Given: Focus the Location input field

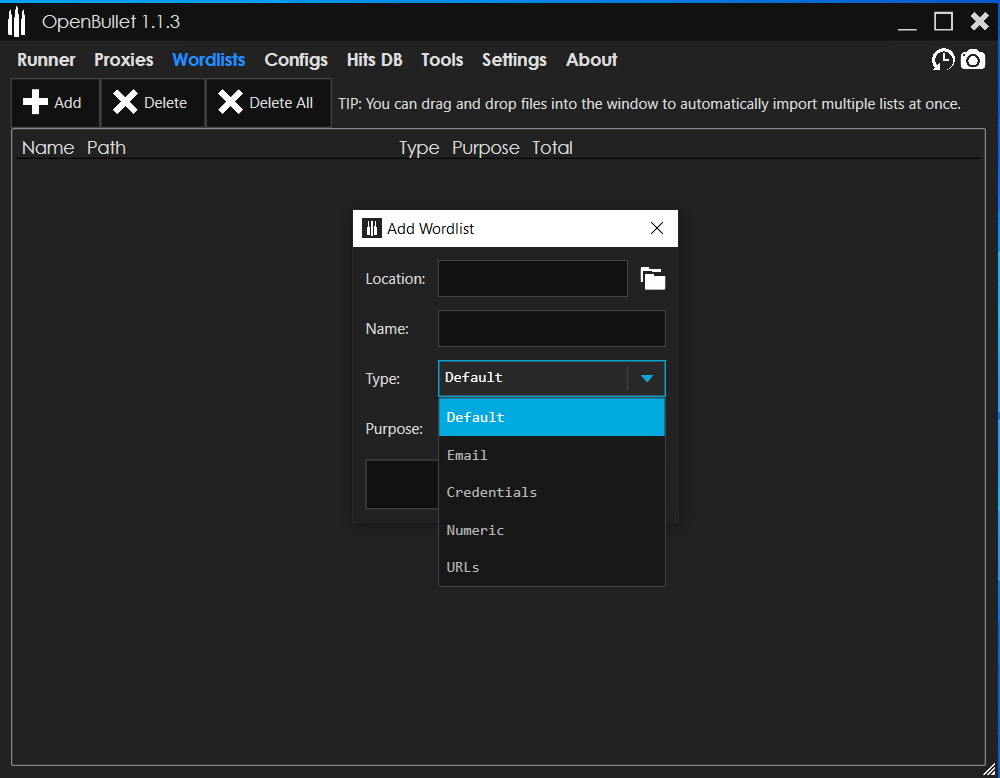Looking at the screenshot, I should 533,278.
